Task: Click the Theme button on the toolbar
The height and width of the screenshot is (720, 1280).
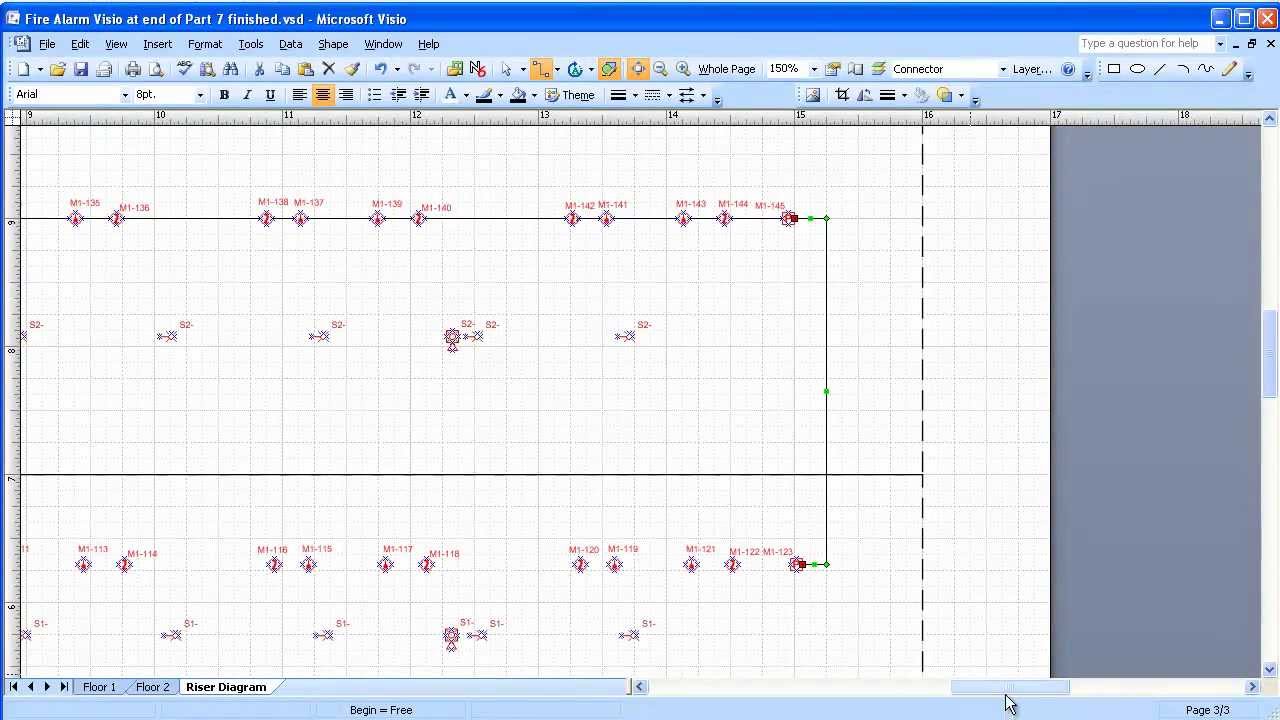Action: coord(569,94)
